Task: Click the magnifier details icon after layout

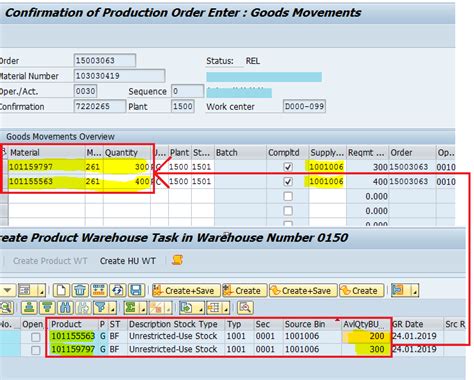Action: pos(245,307)
